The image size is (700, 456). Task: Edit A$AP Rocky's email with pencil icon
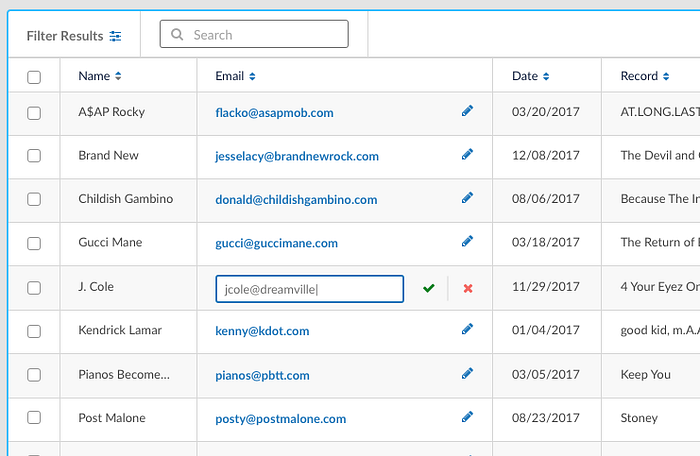pos(467,111)
